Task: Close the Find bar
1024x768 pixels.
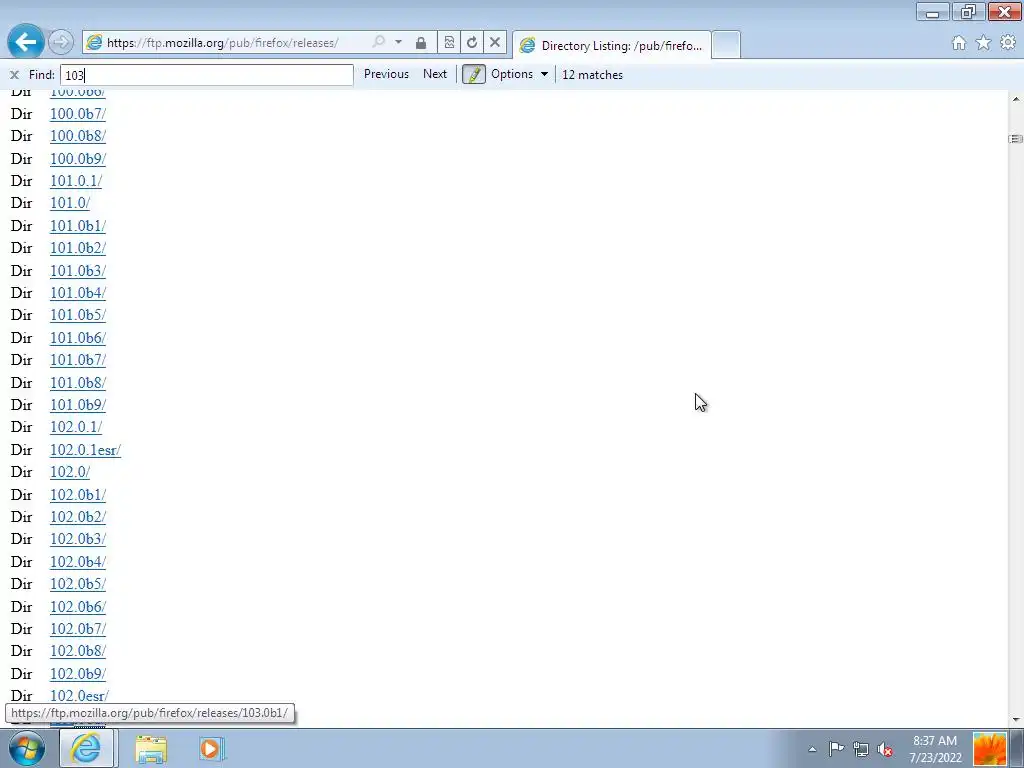Action: [14, 75]
